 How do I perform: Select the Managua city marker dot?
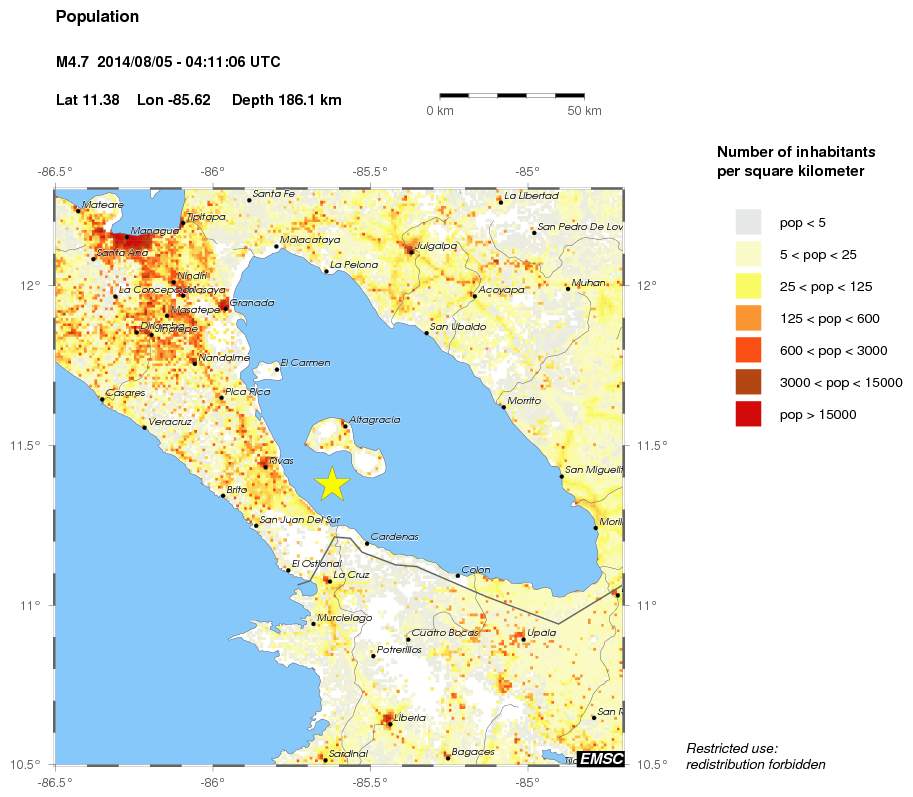(127, 238)
